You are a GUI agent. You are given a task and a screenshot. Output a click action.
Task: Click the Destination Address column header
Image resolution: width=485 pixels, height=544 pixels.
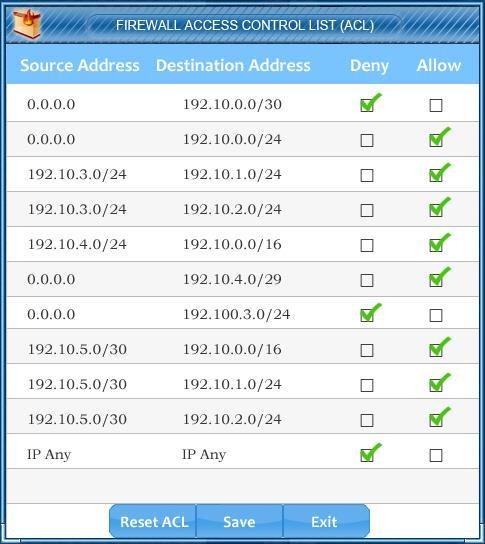point(233,65)
